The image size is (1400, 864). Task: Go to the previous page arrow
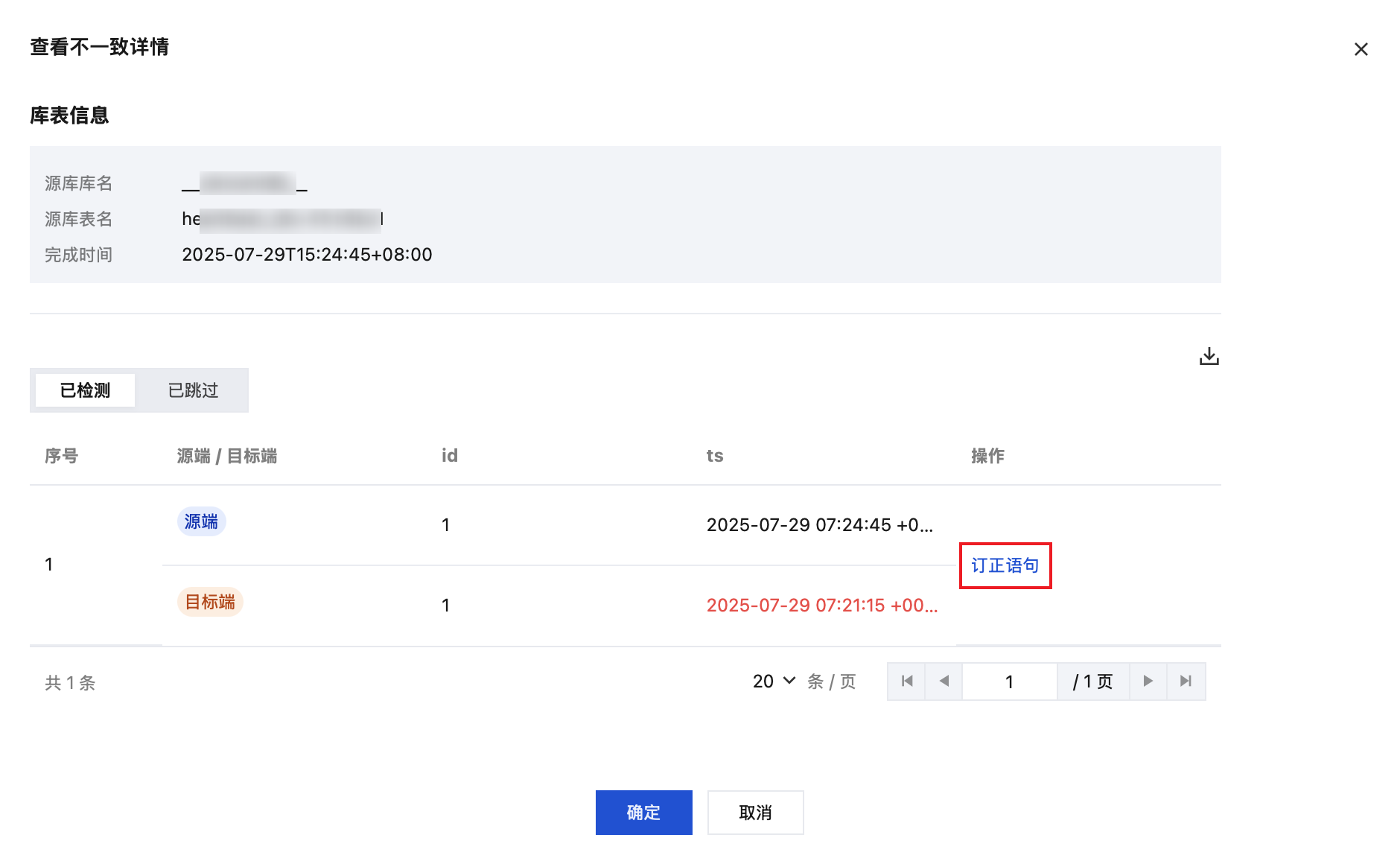click(x=944, y=682)
